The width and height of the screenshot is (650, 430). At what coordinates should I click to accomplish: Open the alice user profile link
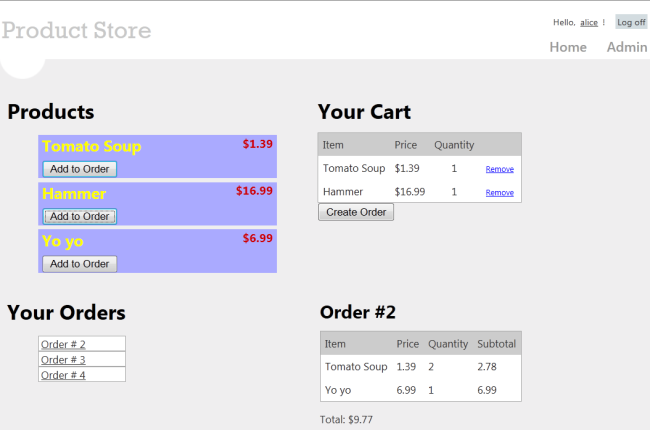(x=589, y=23)
